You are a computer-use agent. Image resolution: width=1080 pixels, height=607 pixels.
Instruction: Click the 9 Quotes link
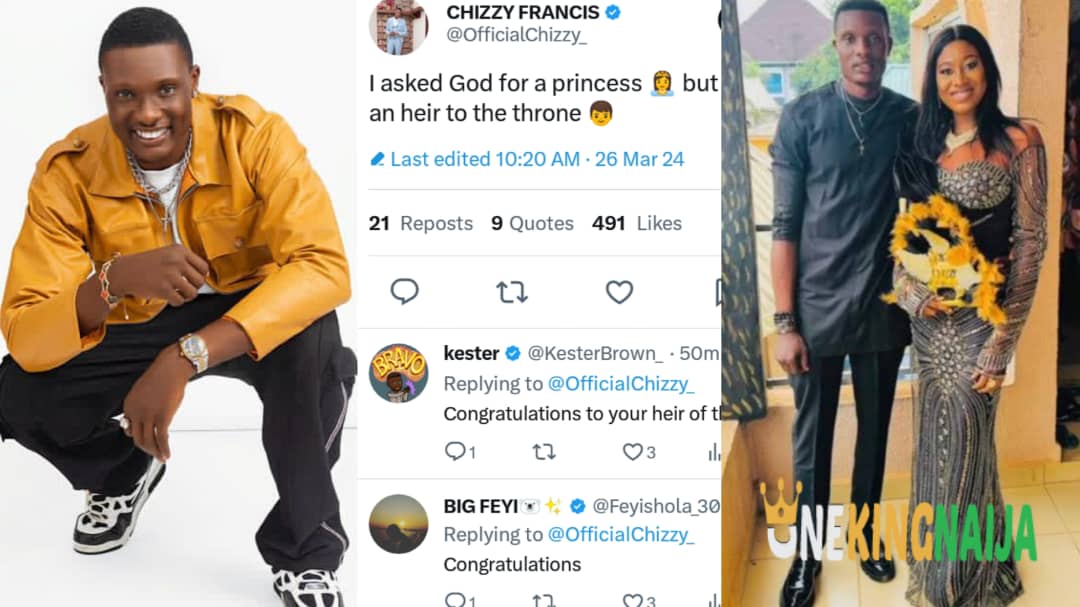pyautogui.click(x=531, y=224)
